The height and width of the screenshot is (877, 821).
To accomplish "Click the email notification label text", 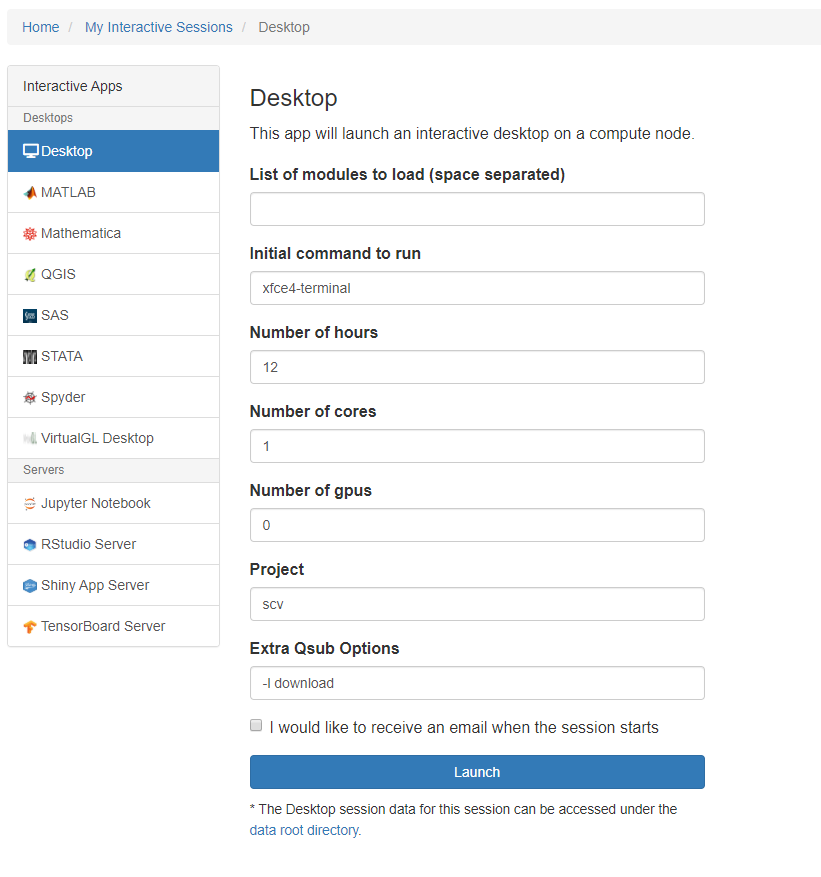I will tap(464, 727).
